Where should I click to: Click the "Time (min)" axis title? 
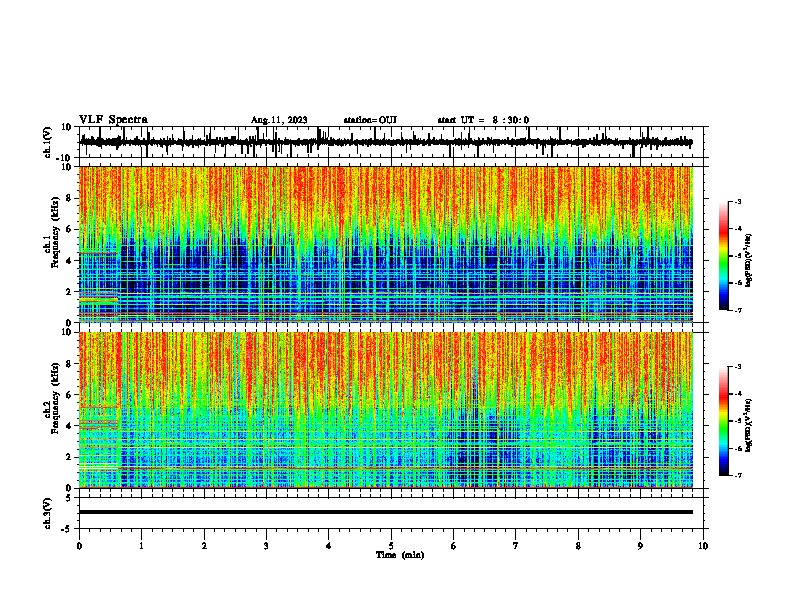pyautogui.click(x=400, y=555)
